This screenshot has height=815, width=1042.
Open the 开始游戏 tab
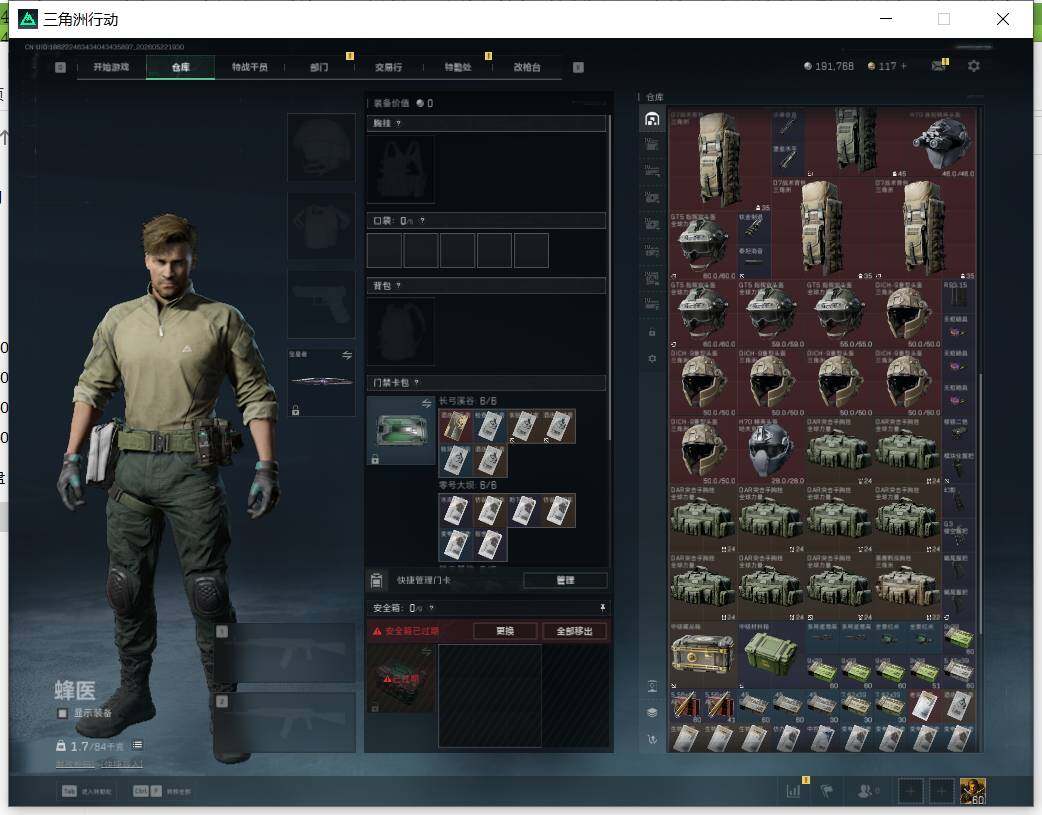pos(111,67)
